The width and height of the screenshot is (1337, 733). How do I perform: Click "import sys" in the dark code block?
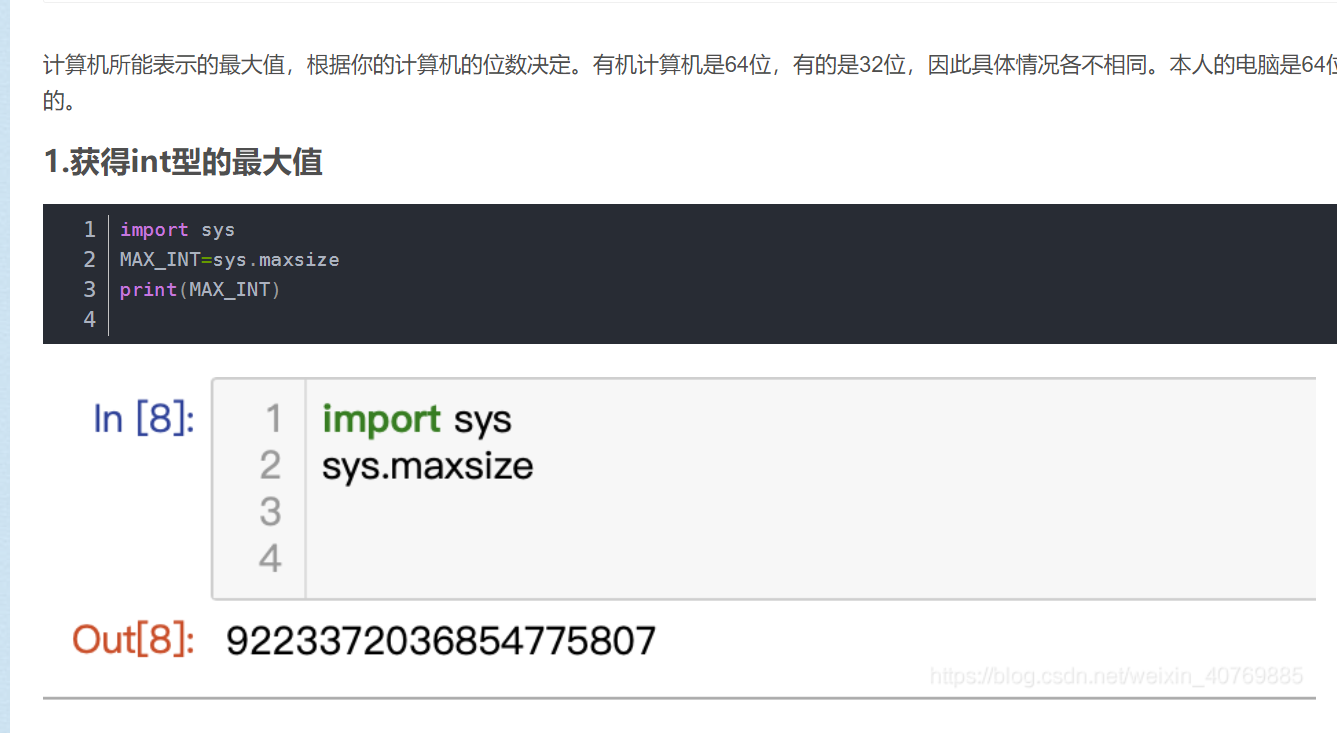coord(177,230)
